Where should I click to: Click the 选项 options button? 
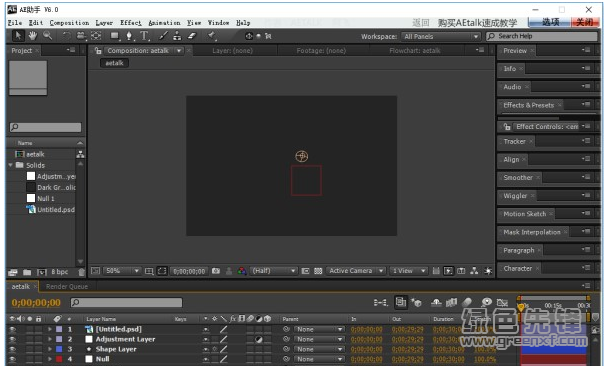pyautogui.click(x=550, y=22)
